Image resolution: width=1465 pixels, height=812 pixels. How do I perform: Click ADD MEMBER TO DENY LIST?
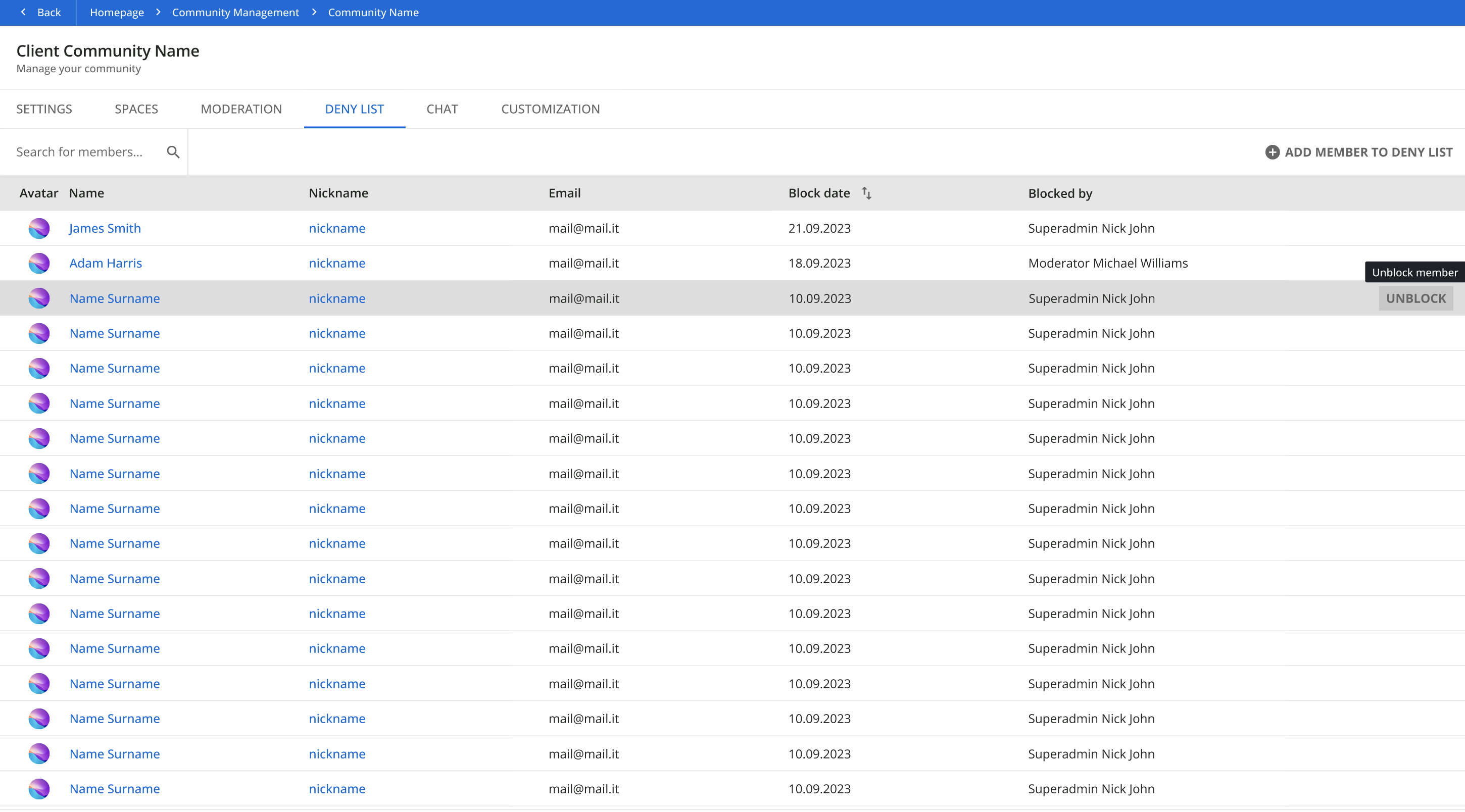click(1368, 153)
